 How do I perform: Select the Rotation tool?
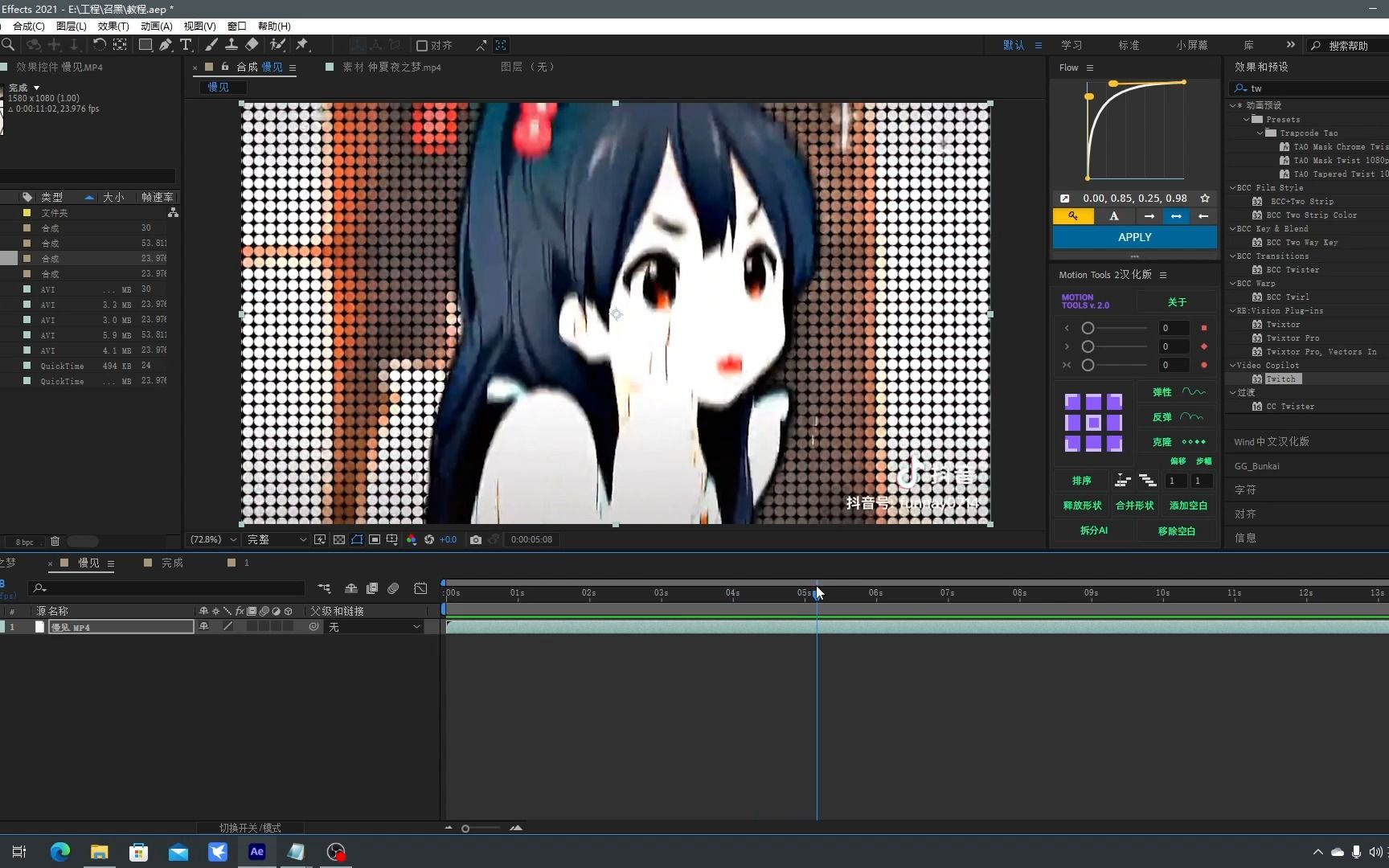[100, 45]
